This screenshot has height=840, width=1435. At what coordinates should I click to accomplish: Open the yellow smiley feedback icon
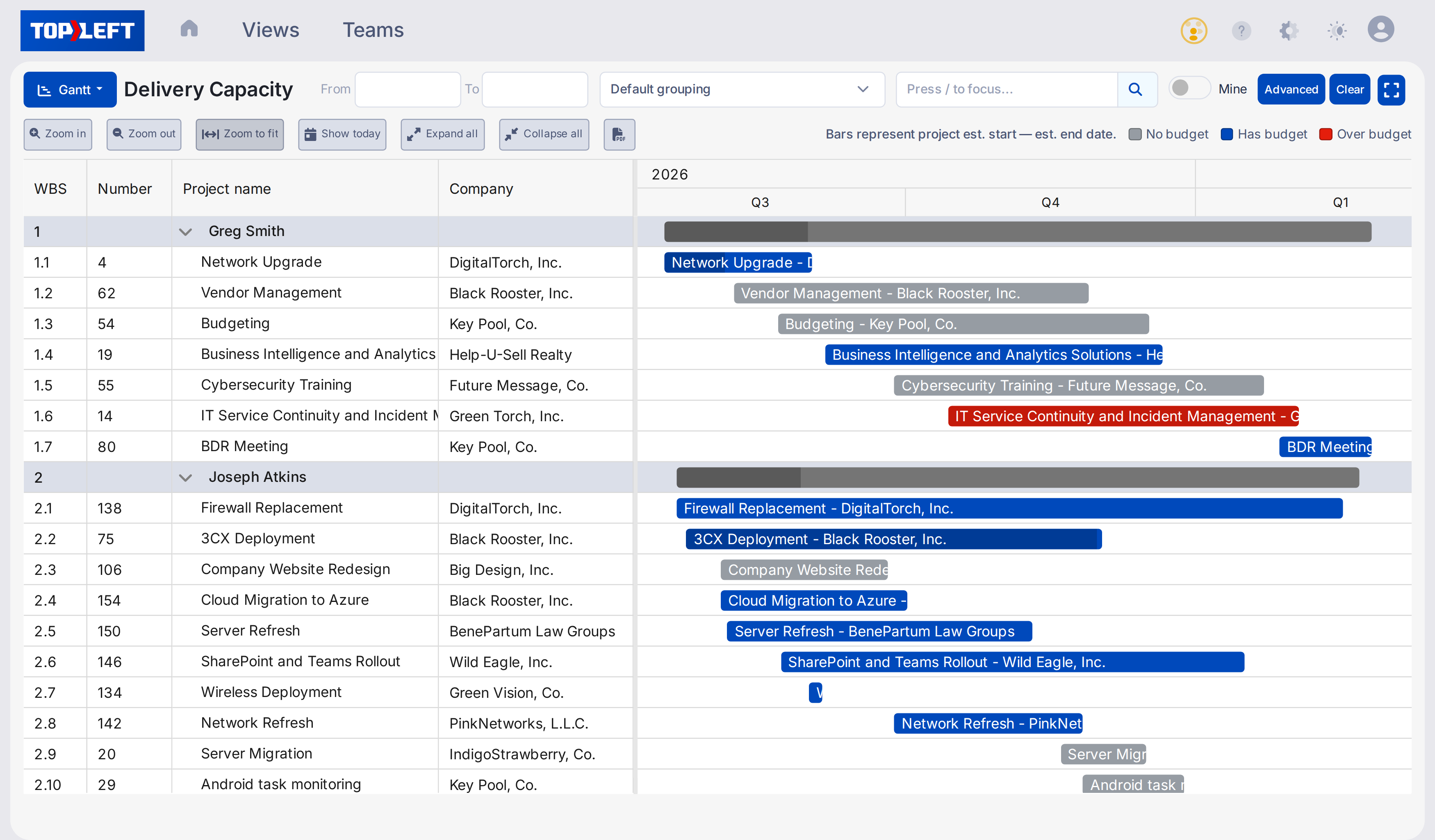pos(1194,30)
